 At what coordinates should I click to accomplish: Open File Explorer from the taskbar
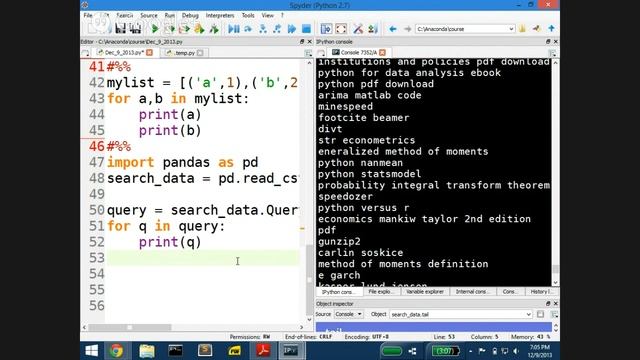147,351
